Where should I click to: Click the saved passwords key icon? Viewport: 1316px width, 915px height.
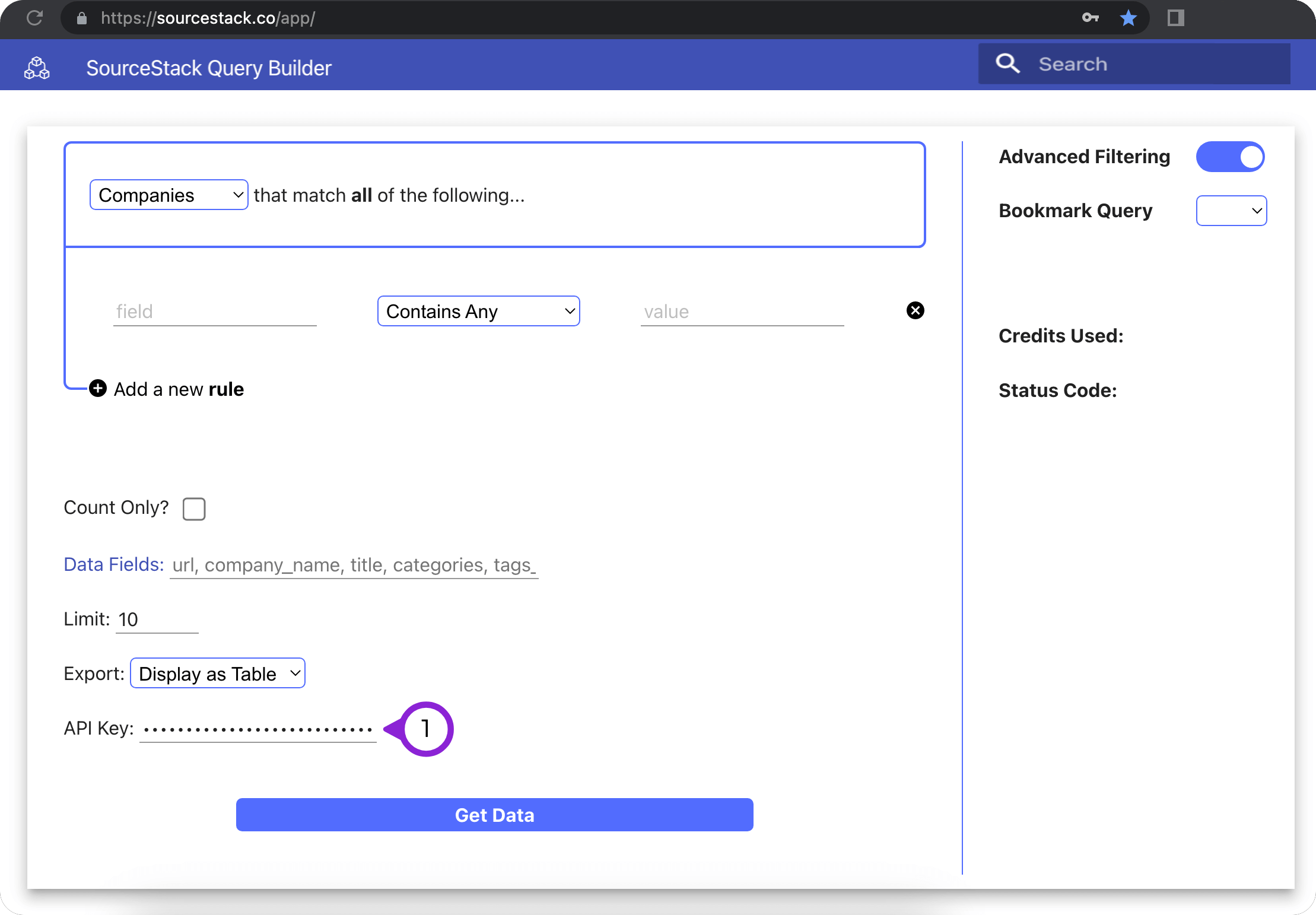[x=1091, y=18]
